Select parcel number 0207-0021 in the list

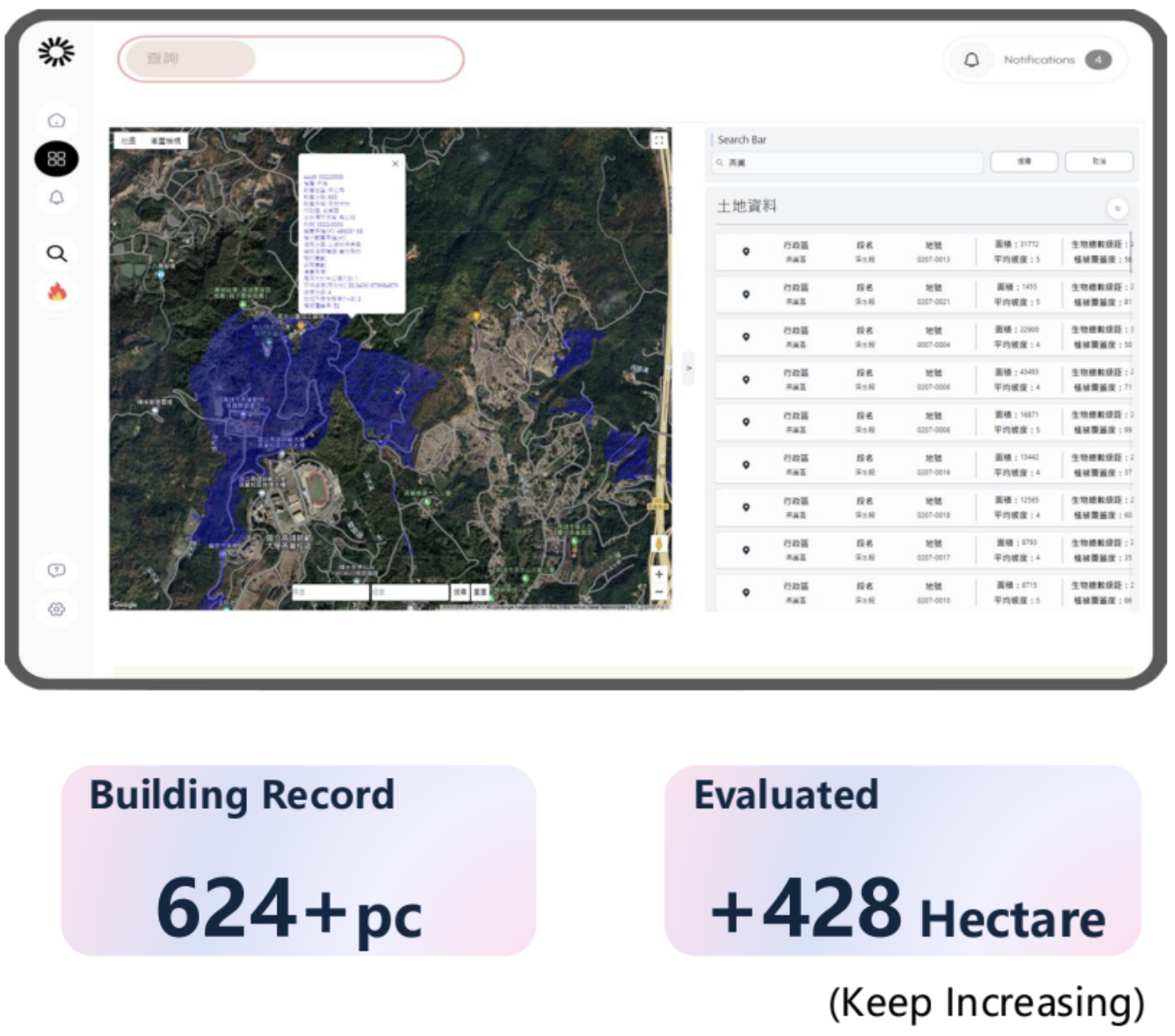point(933,302)
